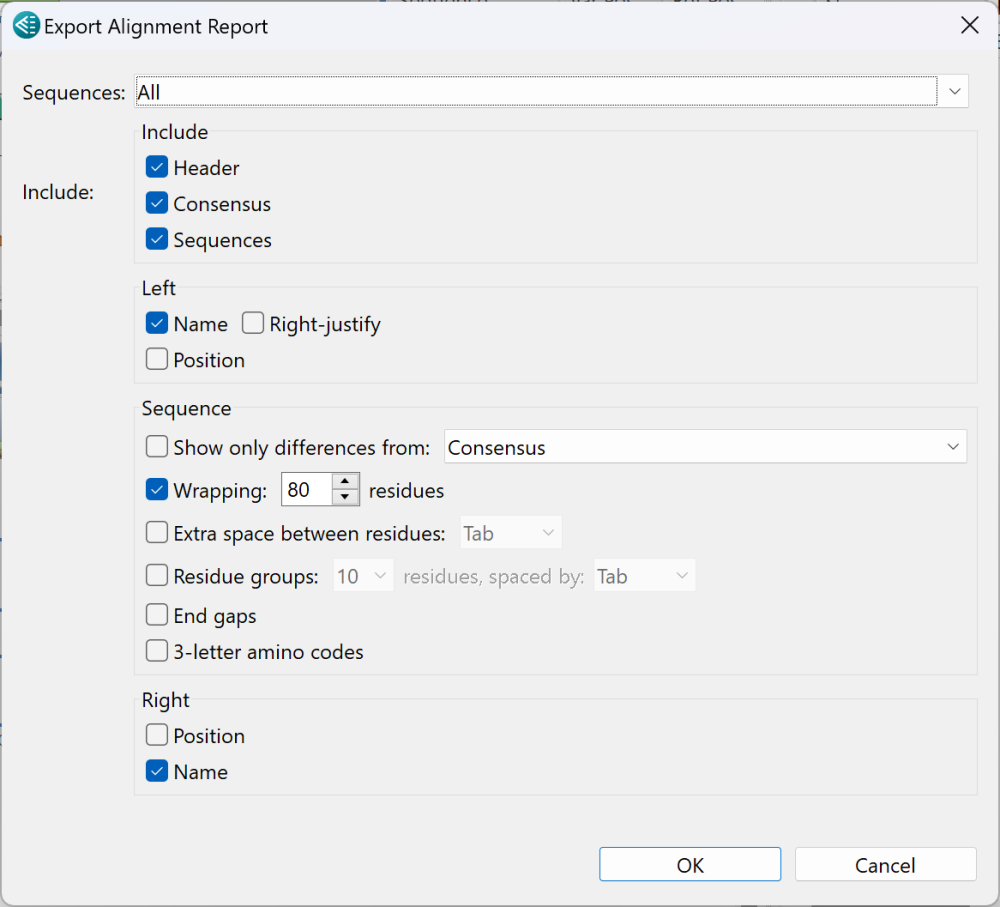Click the OK button
This screenshot has height=907, width=1000.
pyautogui.click(x=689, y=864)
